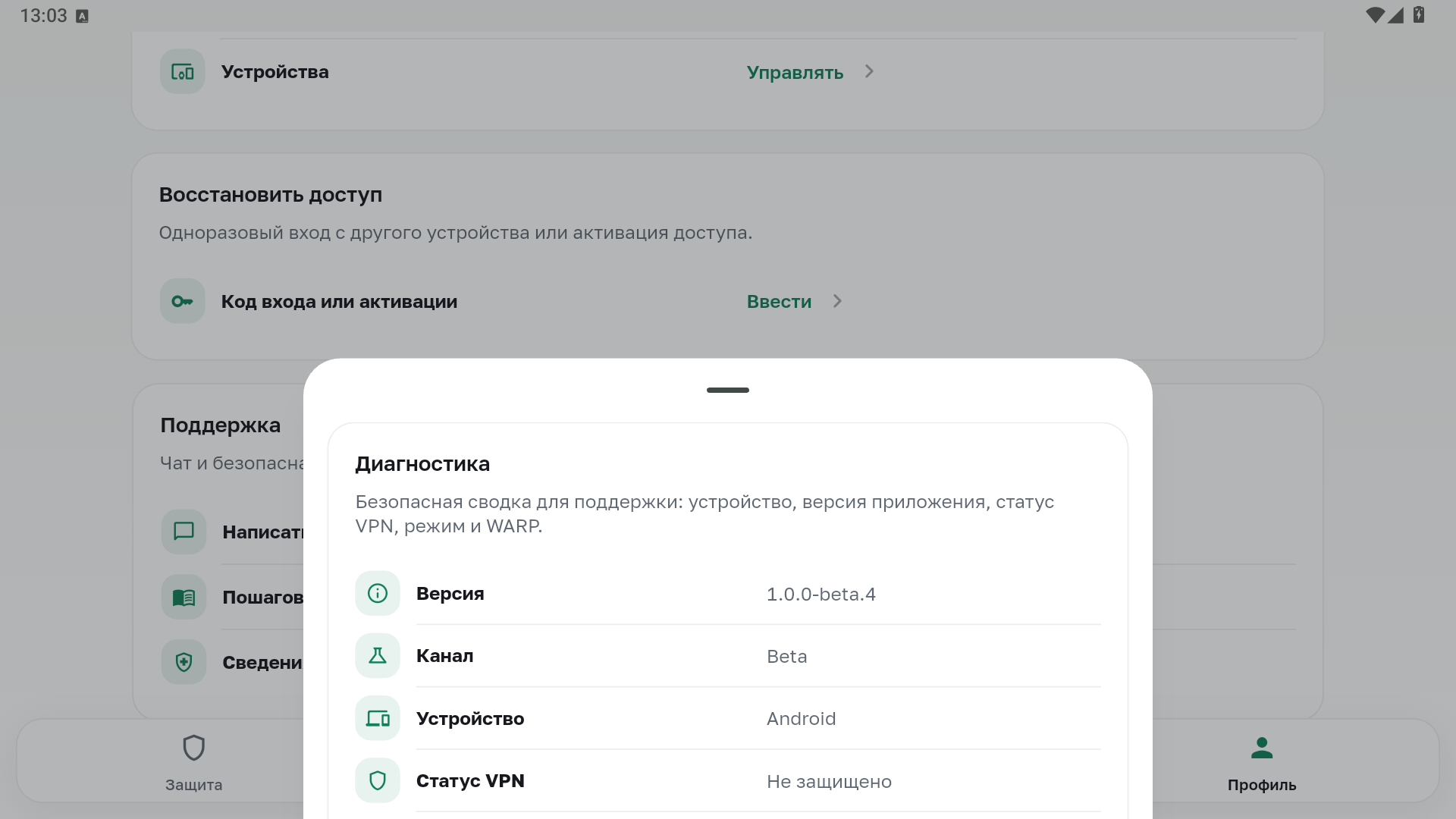
Task: Tap the shield icon beside Статус VPN
Action: pos(378,780)
